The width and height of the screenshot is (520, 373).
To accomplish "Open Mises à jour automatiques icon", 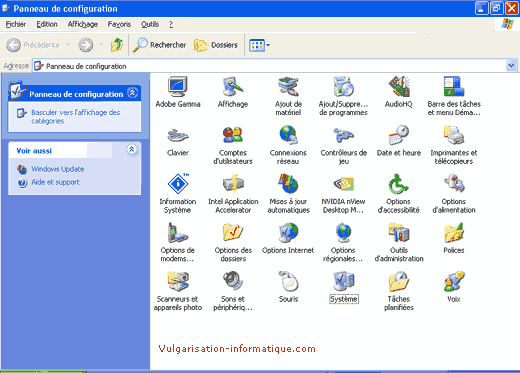I will [288, 184].
